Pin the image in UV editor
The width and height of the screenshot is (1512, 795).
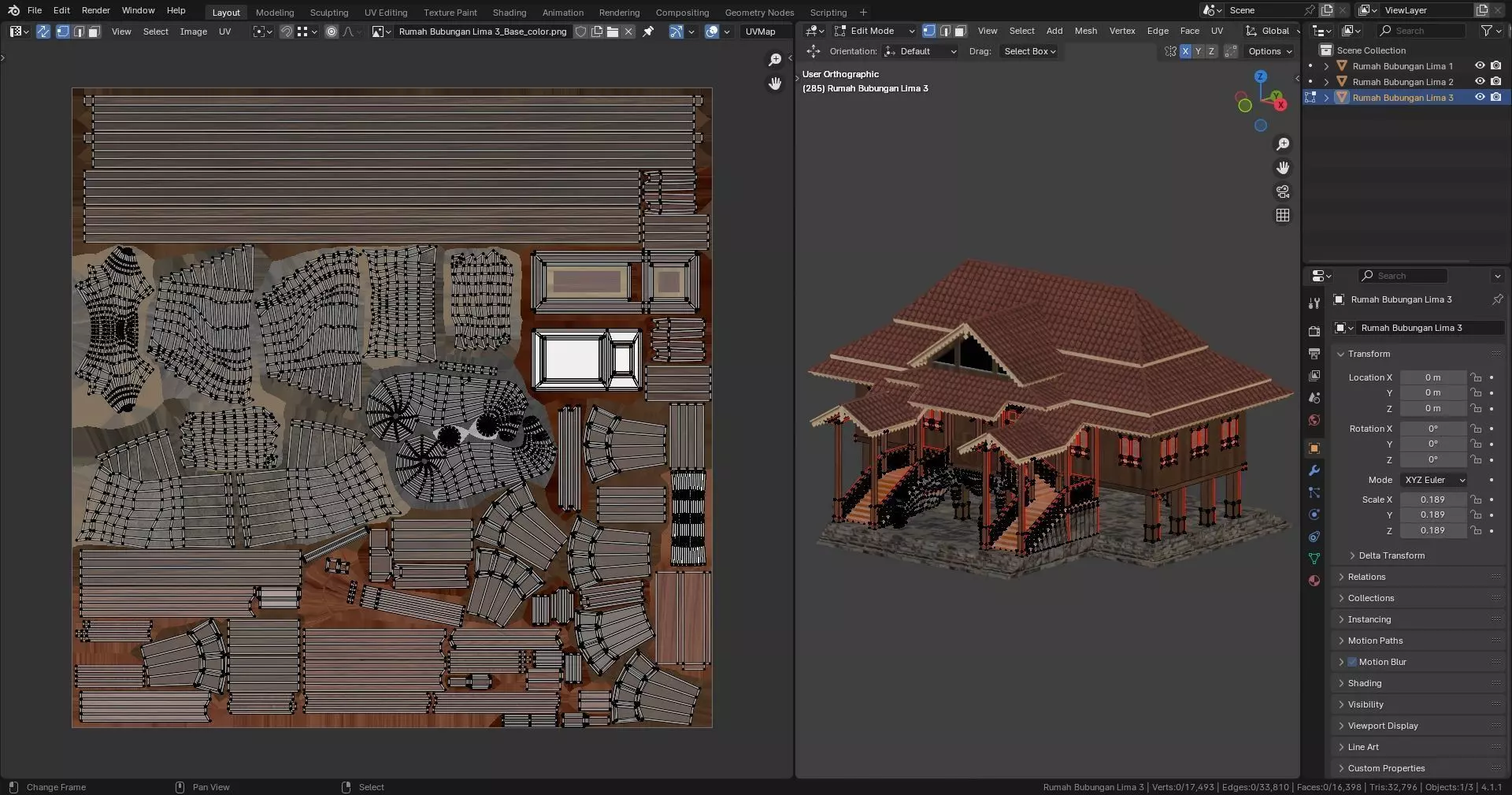[x=648, y=32]
